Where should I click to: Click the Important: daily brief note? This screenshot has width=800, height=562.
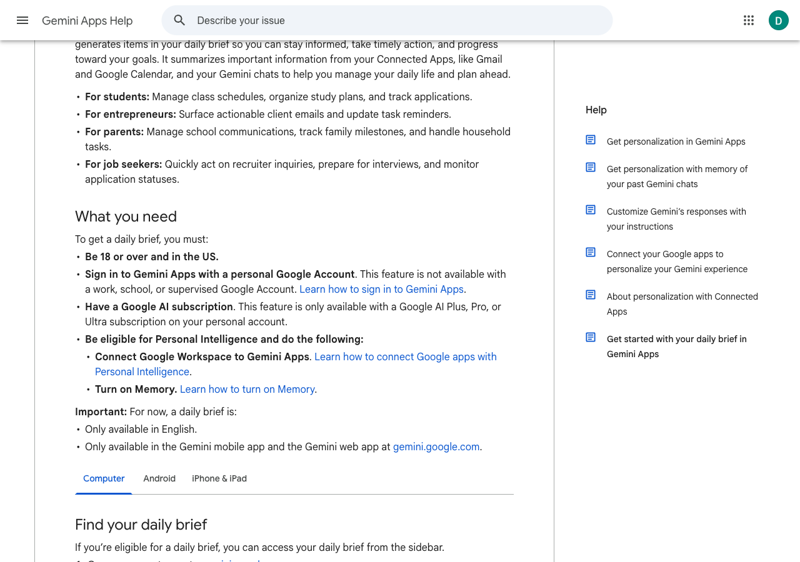point(156,412)
